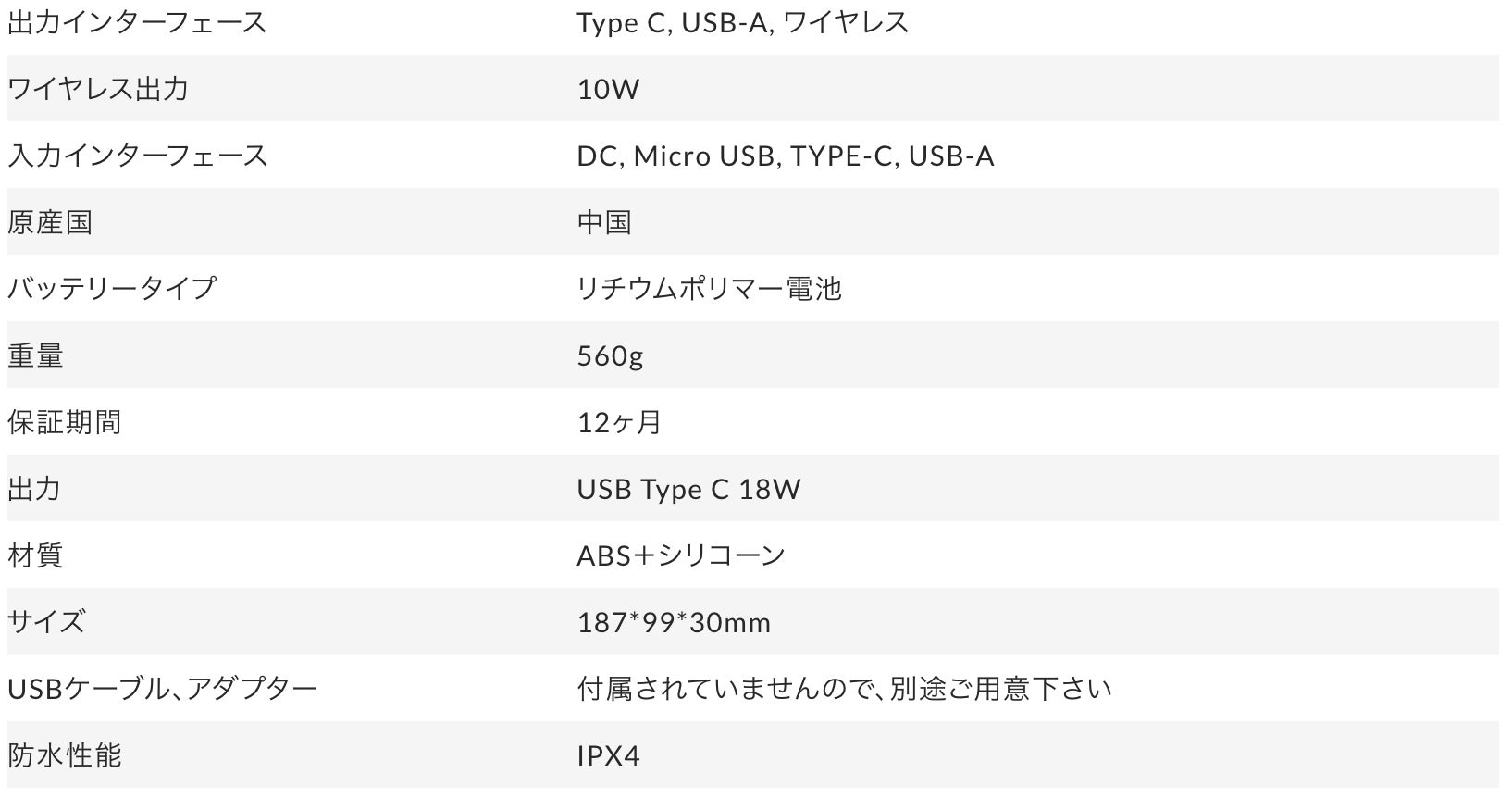1512x798 pixels.
Task: Select the 'Type C, USB-A, ワイヤレス' value
Action: [742, 22]
